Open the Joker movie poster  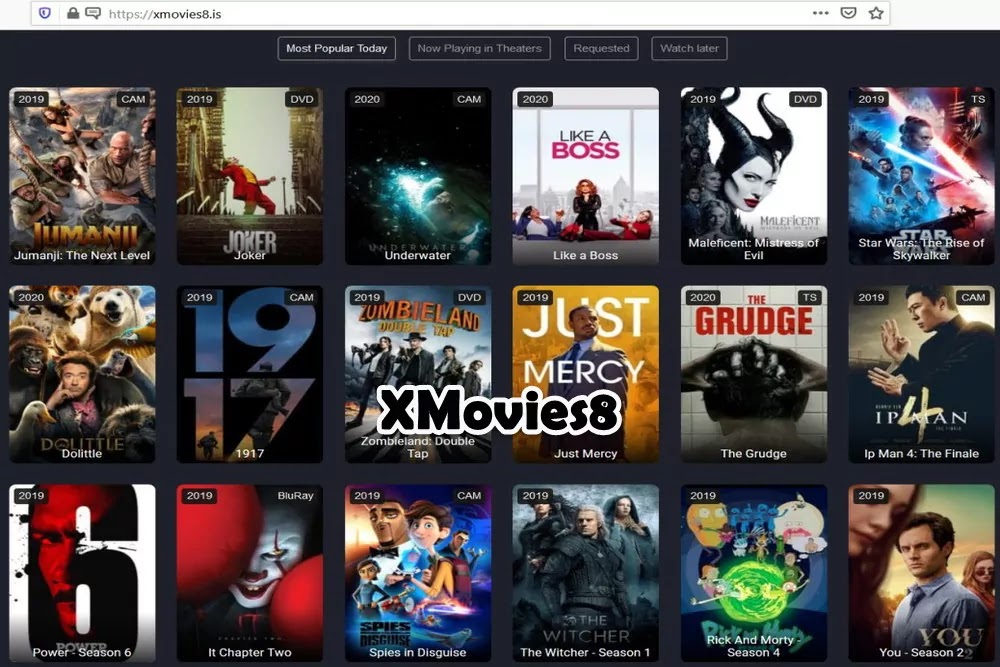(250, 176)
